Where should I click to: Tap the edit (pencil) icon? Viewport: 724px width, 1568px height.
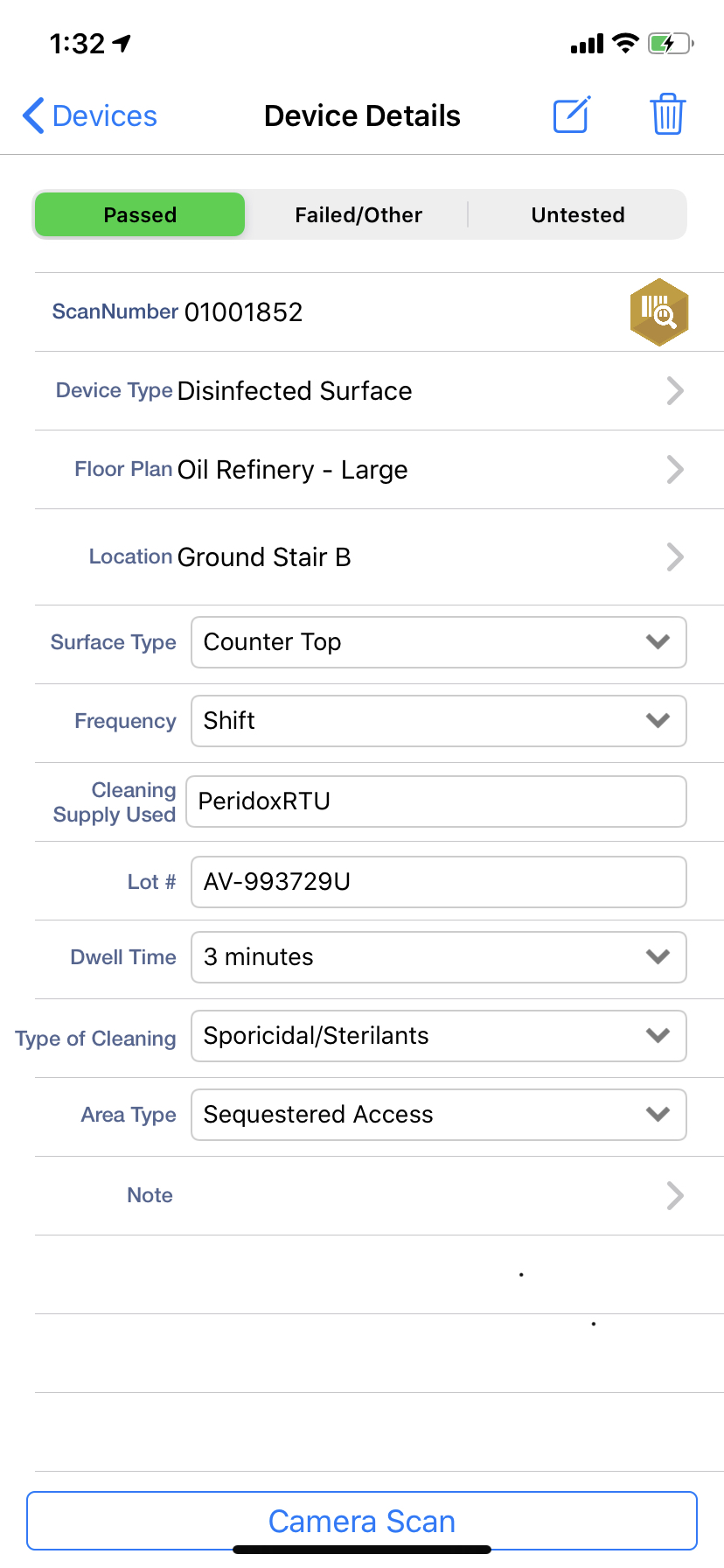572,115
